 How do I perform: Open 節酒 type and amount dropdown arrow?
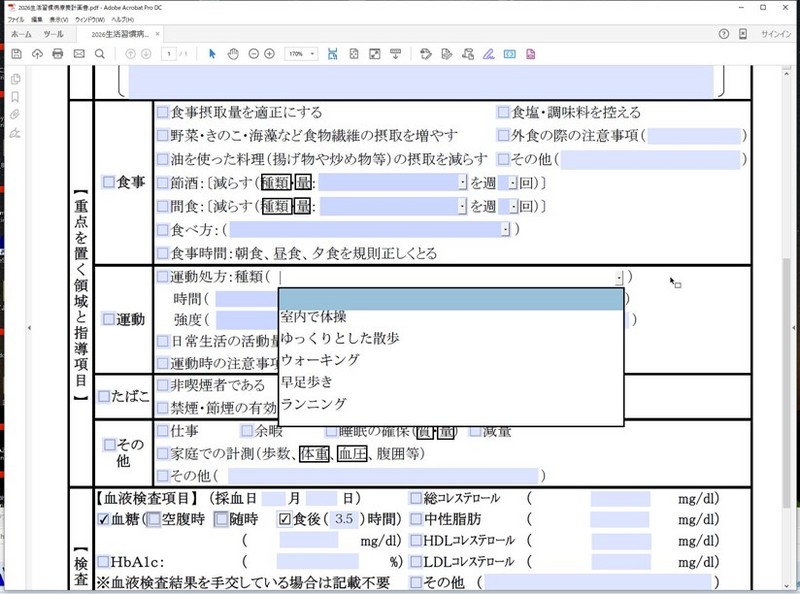(462, 183)
